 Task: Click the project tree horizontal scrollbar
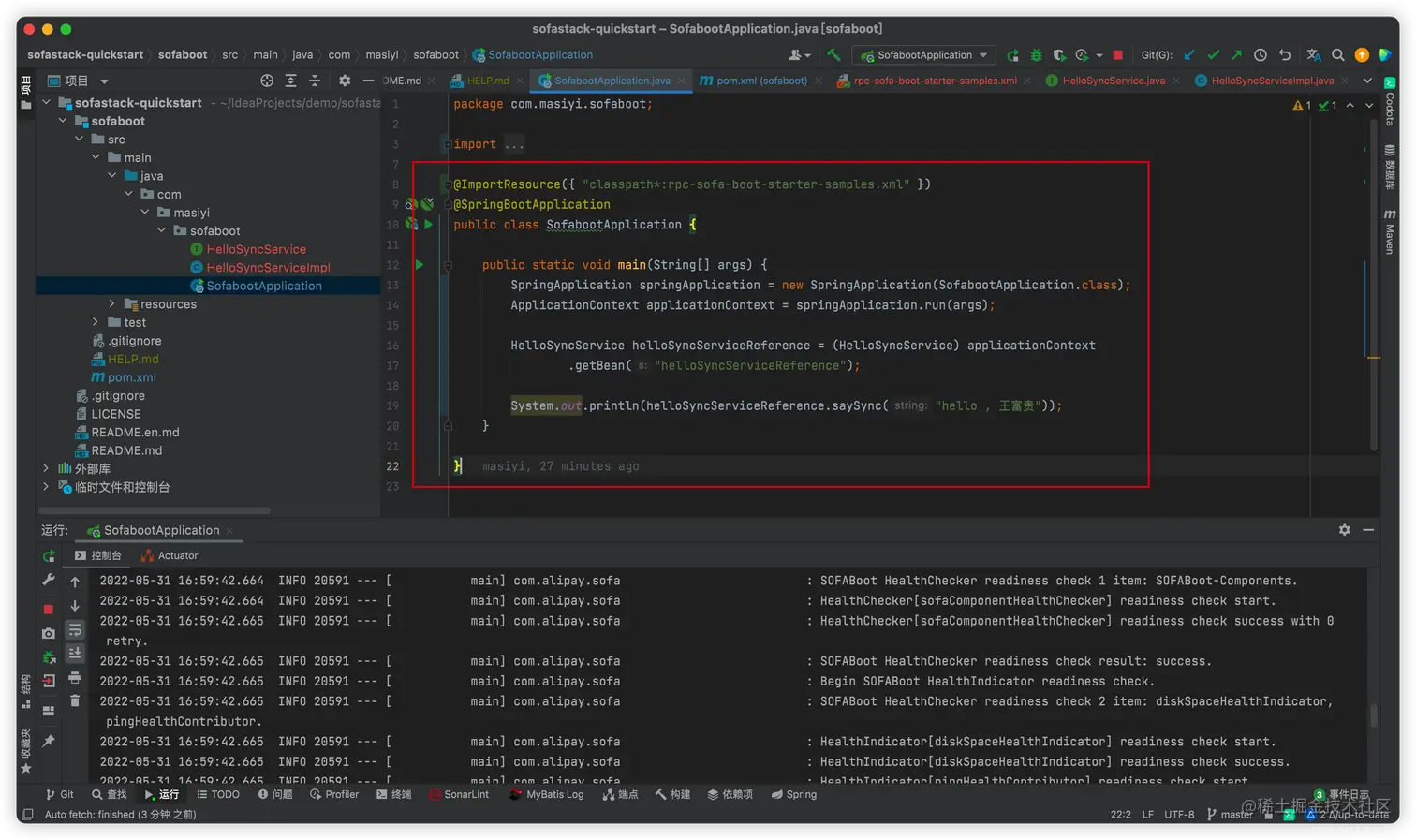pos(155,510)
